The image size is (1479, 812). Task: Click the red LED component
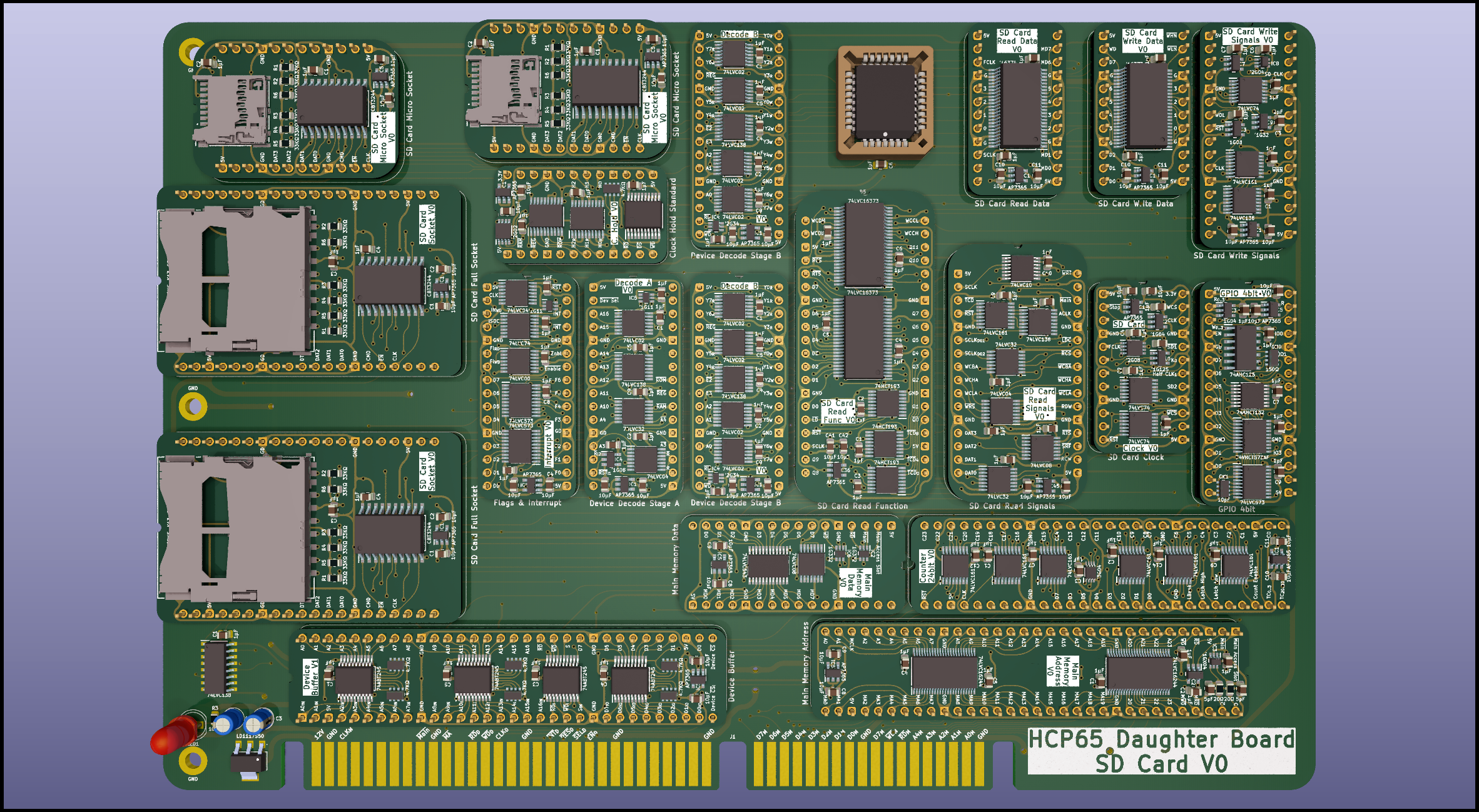174,734
